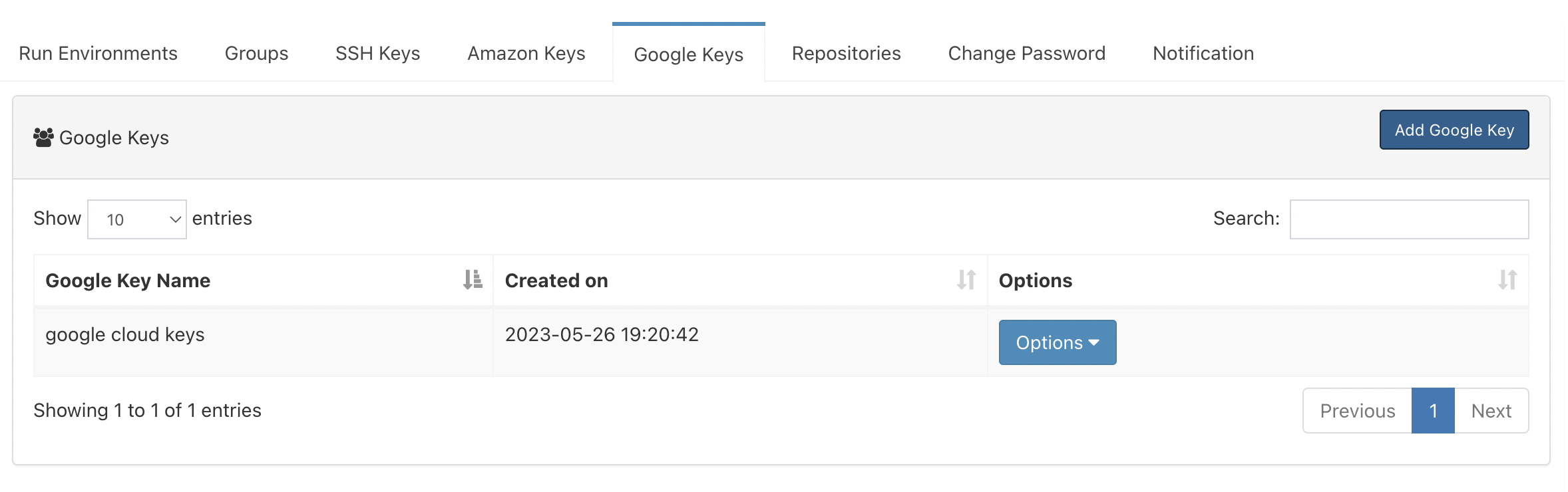Screen dimensions: 1568x492
Task: Open the Groups tab
Action: tap(257, 53)
